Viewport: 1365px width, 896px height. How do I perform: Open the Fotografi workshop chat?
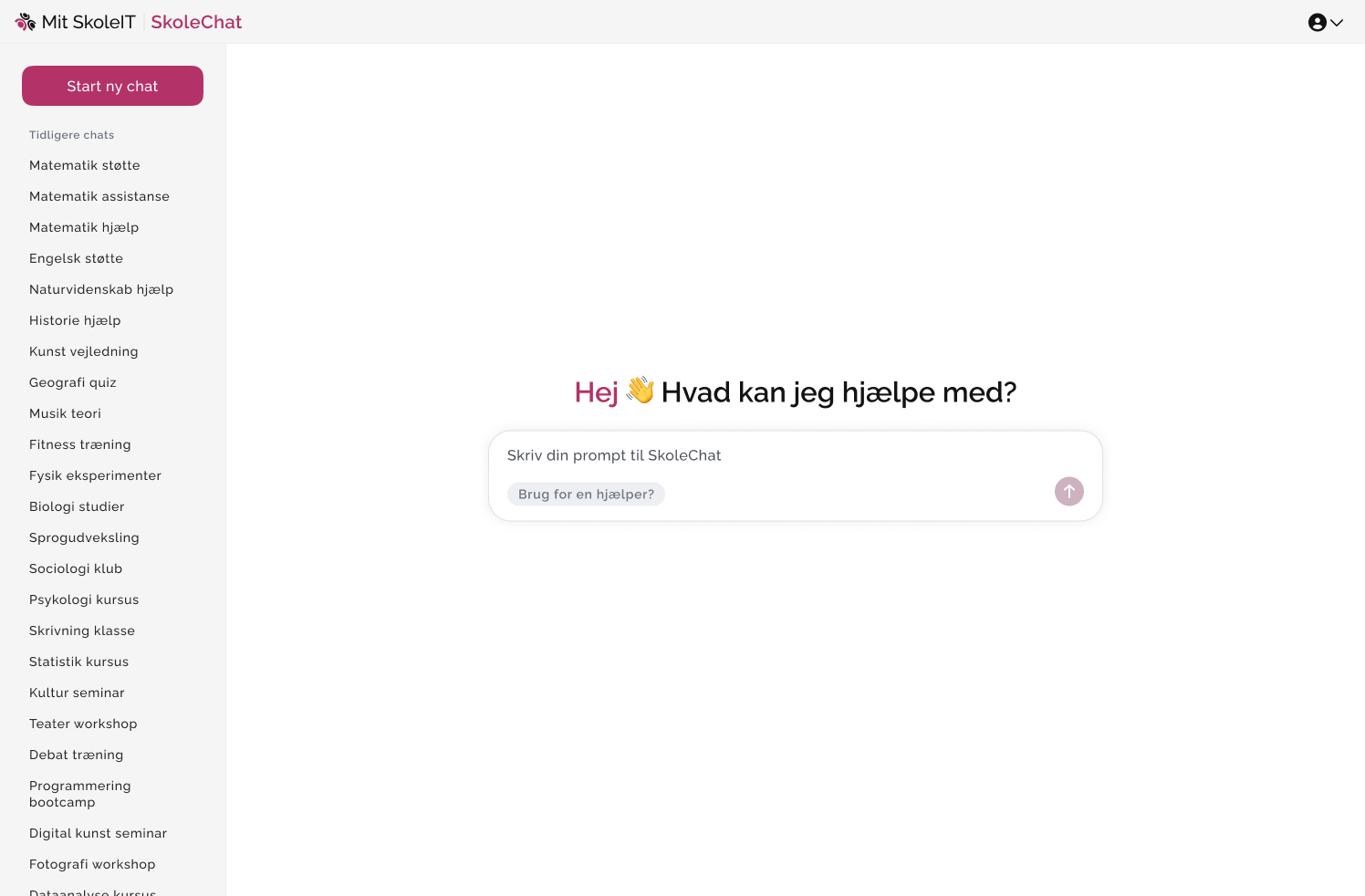pyautogui.click(x=92, y=864)
